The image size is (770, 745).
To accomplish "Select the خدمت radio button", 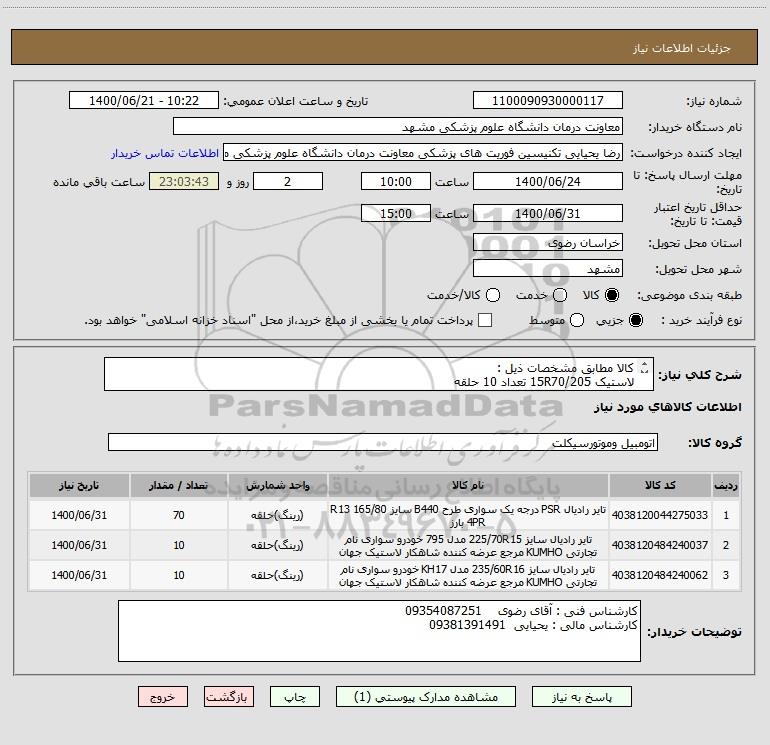I will pos(560,295).
